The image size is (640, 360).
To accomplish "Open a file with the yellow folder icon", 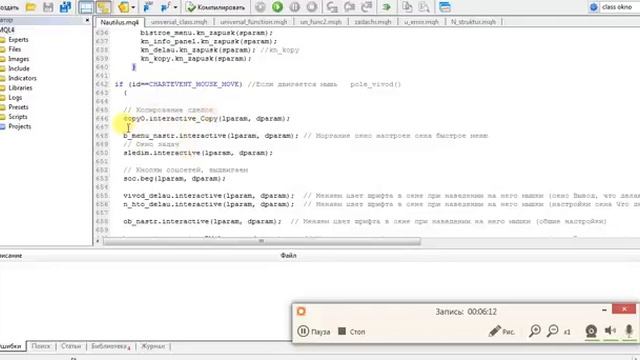I will 31,7.
